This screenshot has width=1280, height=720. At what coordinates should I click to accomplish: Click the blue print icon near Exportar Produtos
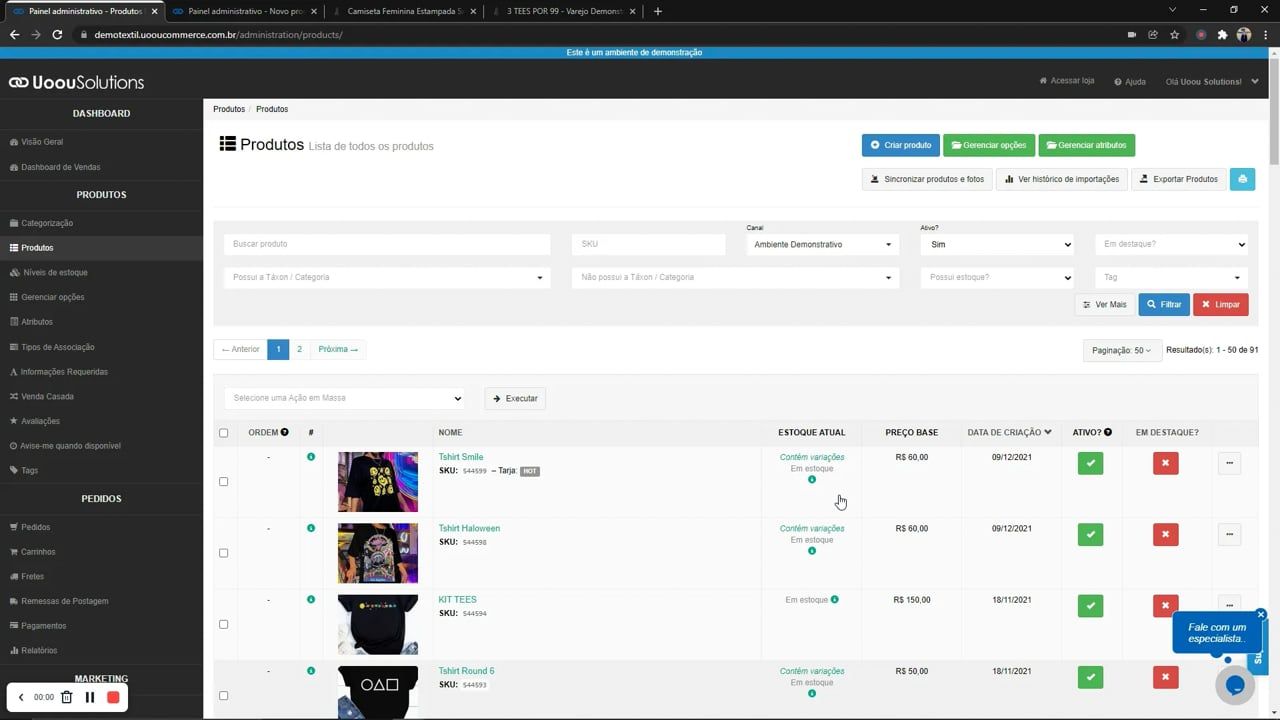click(1242, 178)
